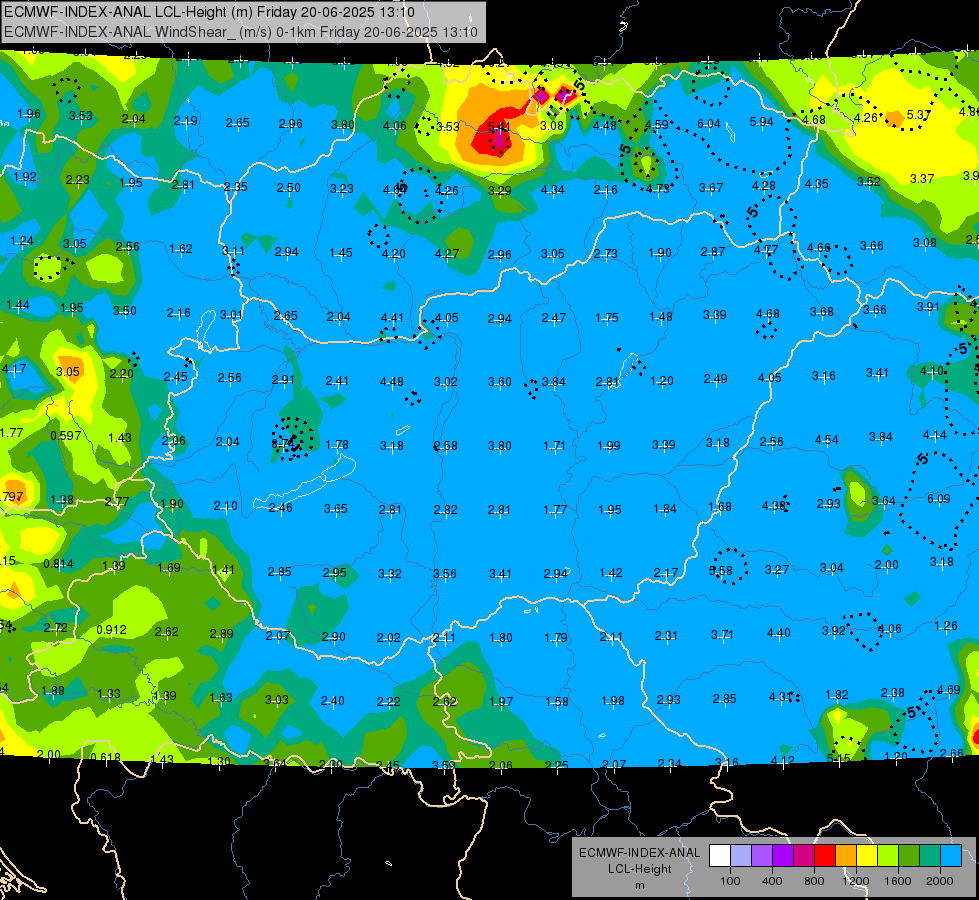This screenshot has width=979, height=900.
Task: Click the wind shear value 6.04
Action: point(709,124)
